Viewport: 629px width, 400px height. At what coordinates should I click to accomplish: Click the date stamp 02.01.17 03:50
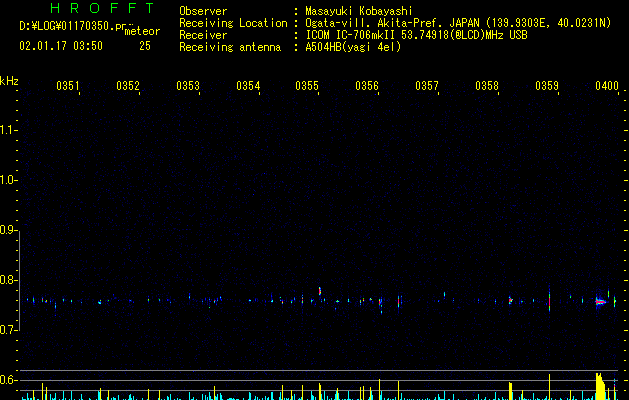click(61, 46)
